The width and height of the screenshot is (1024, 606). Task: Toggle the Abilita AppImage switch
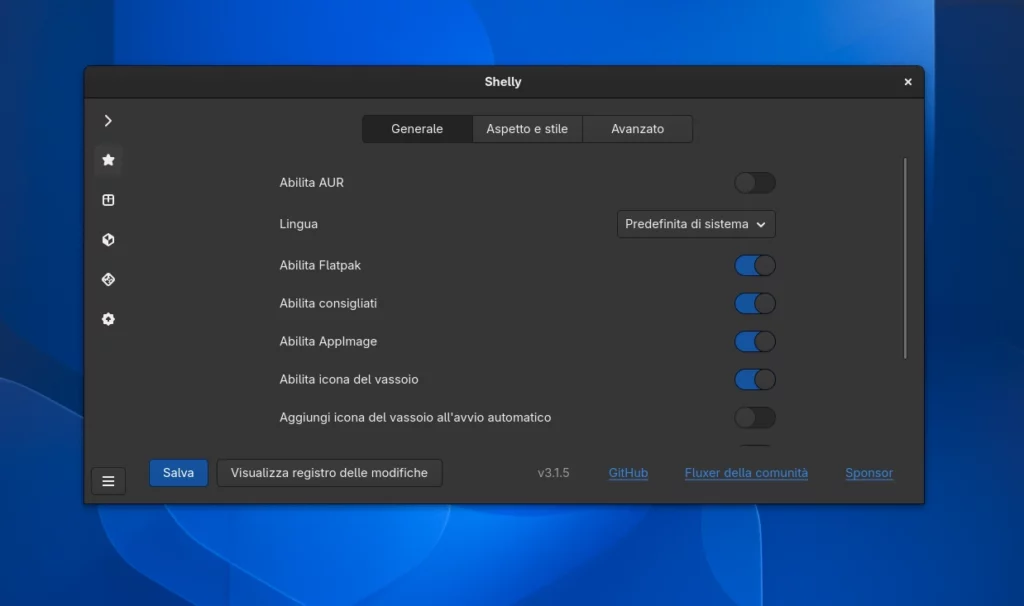point(755,342)
